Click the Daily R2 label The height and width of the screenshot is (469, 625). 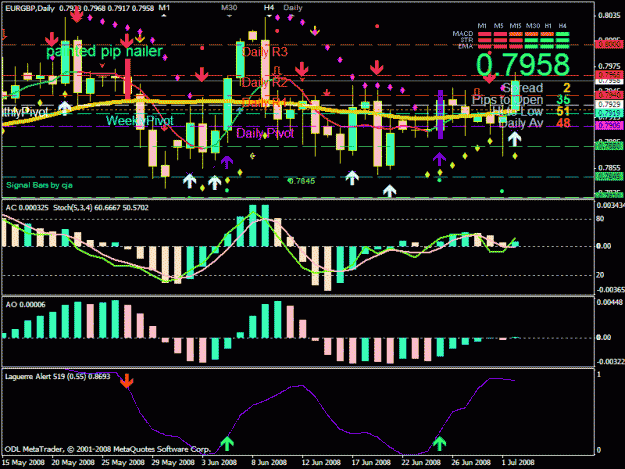(265, 82)
